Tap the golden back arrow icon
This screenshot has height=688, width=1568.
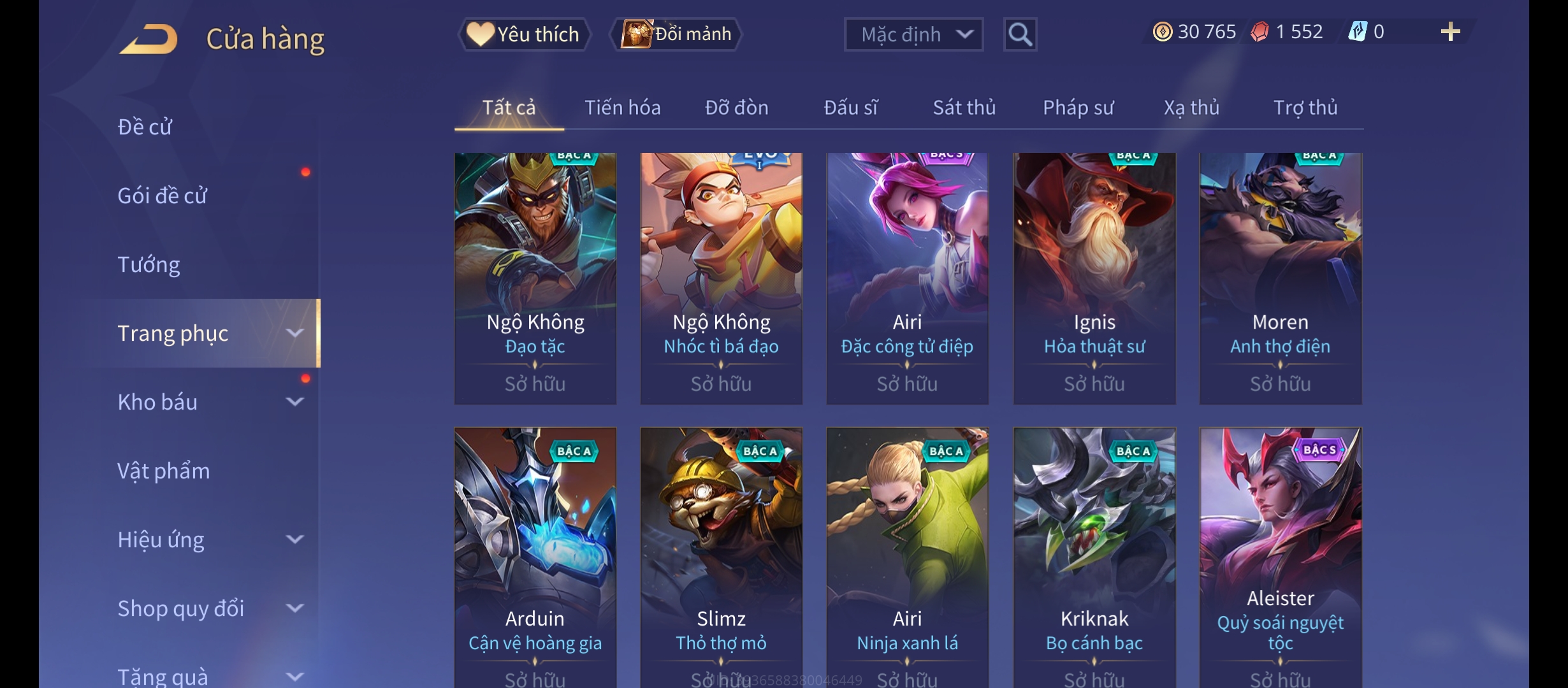(x=148, y=39)
